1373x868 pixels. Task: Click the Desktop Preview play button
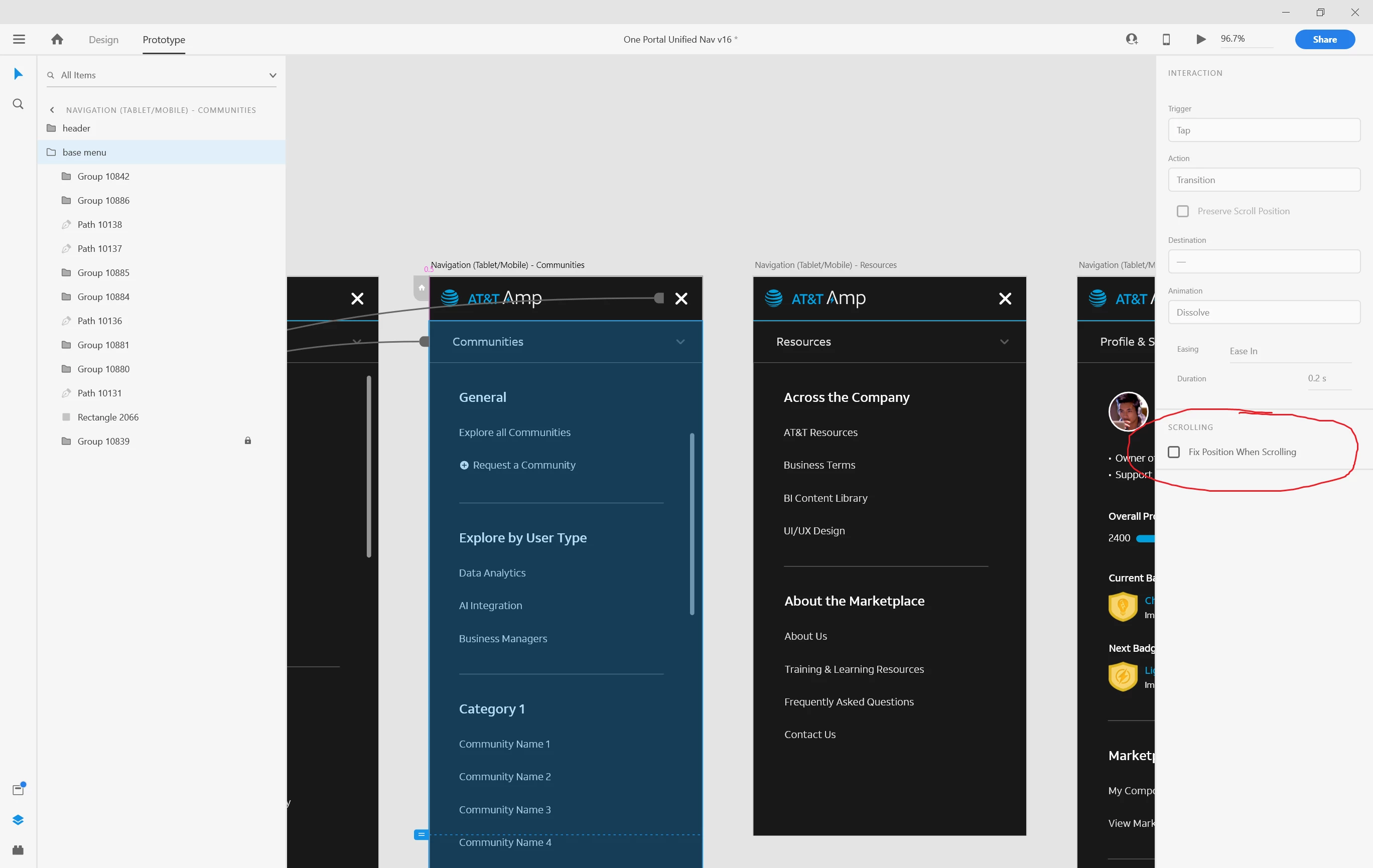(1201, 39)
